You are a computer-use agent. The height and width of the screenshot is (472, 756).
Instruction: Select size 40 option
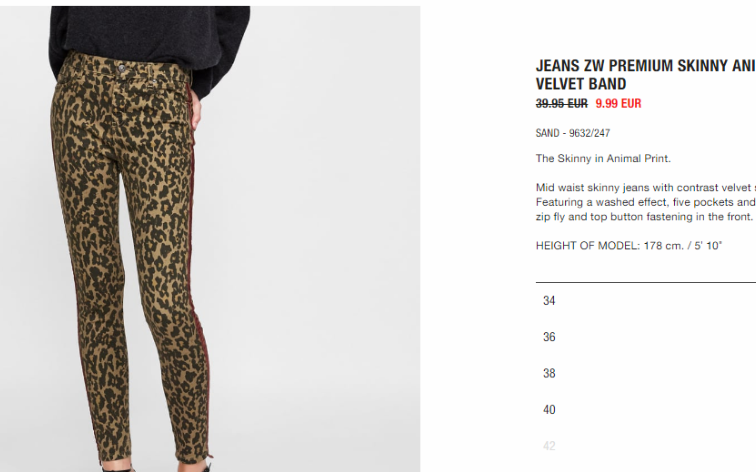(549, 410)
